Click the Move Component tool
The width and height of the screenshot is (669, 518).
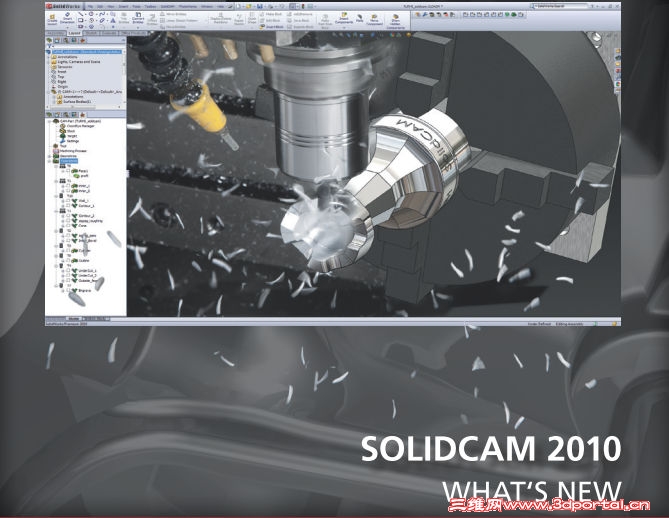click(374, 20)
